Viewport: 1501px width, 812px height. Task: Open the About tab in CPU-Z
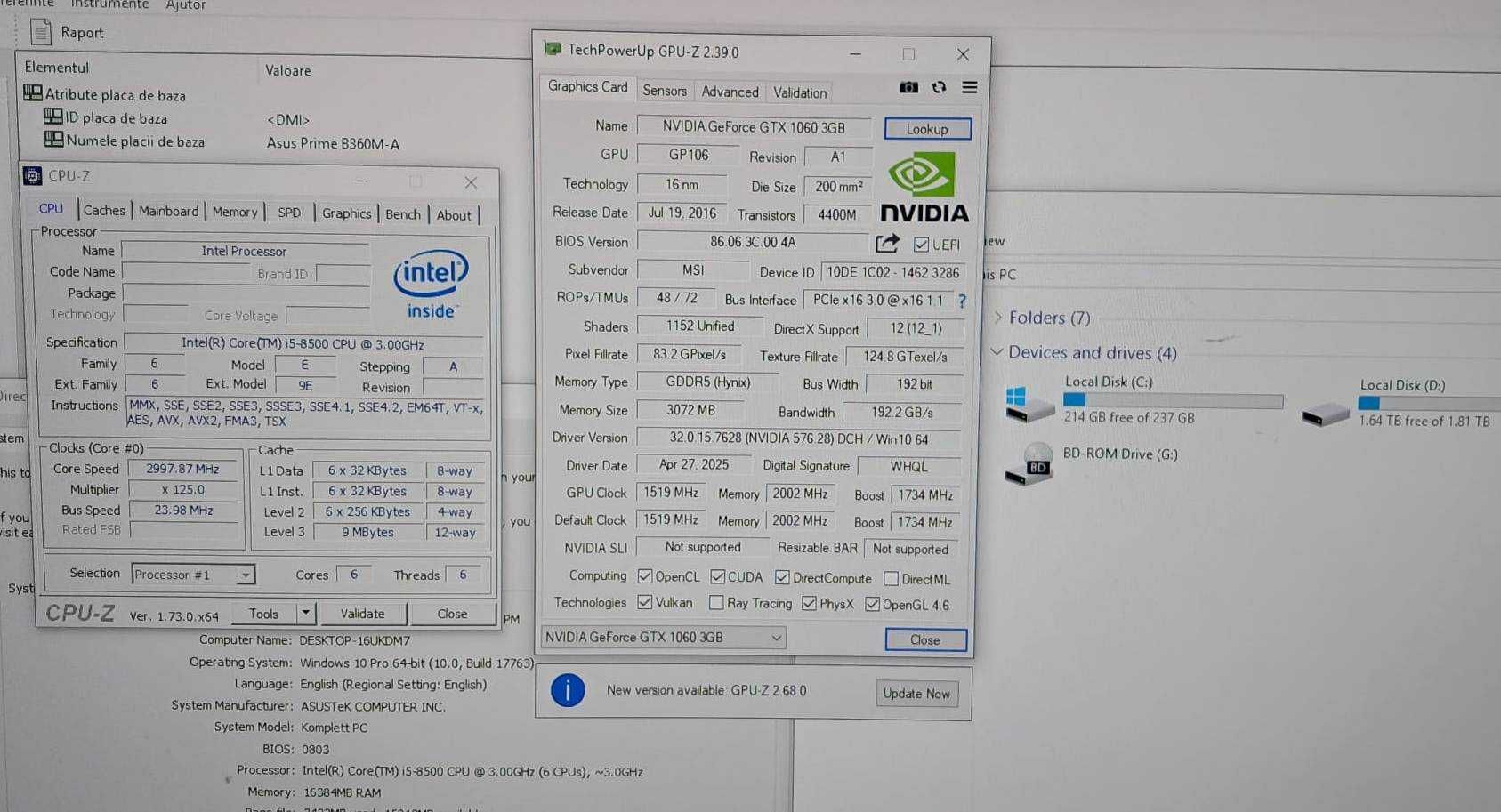click(454, 216)
